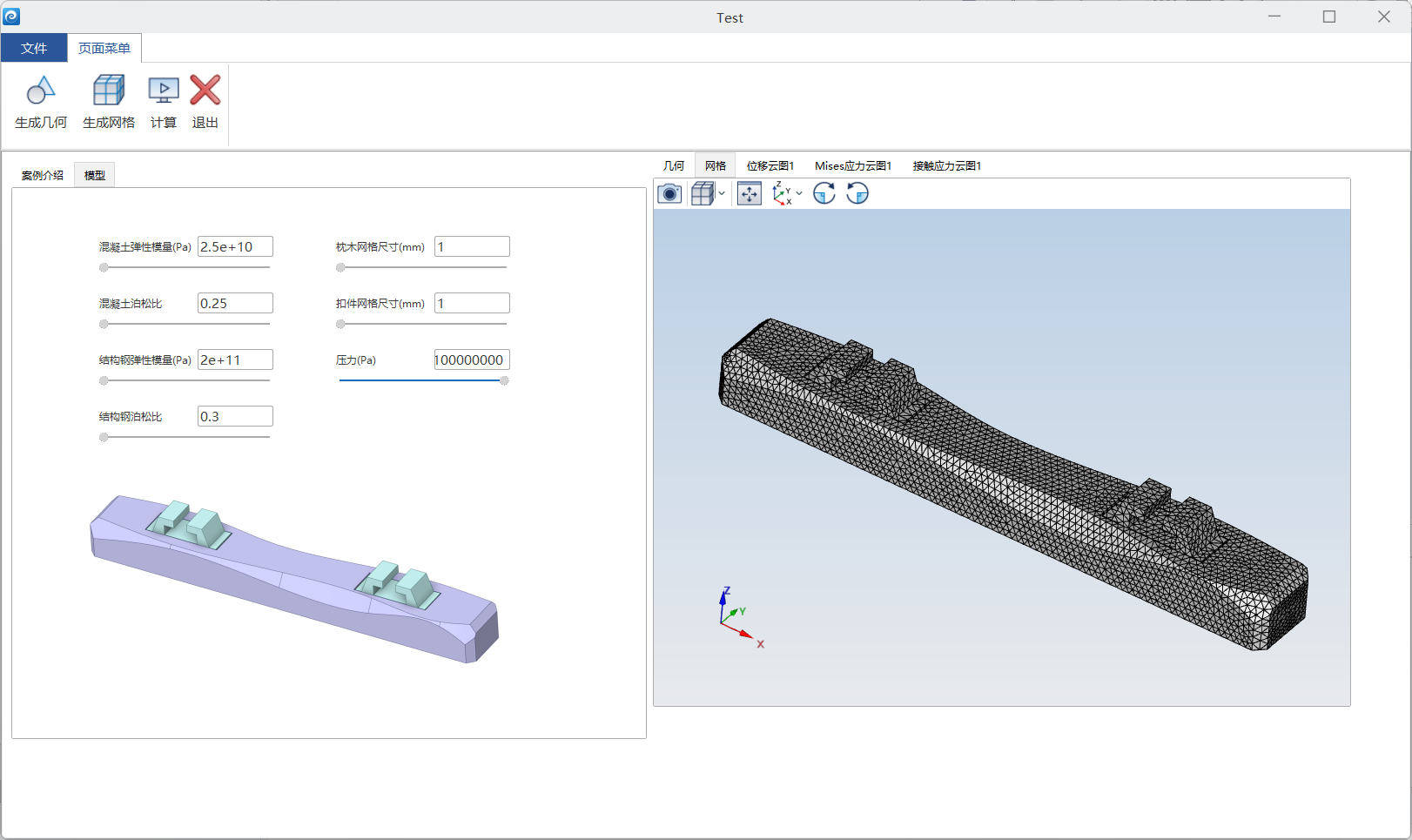Click the 混凝土弹性模量 input field

(x=235, y=246)
